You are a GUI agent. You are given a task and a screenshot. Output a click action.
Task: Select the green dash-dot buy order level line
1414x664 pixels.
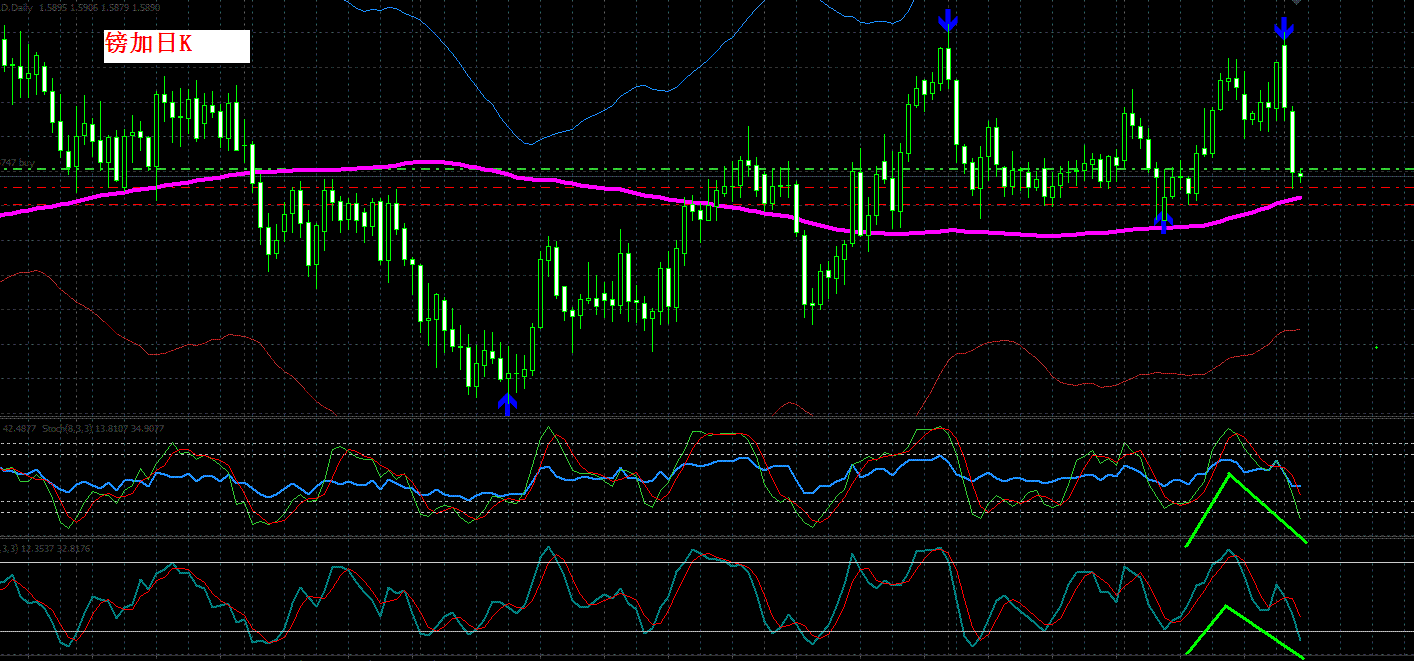pyautogui.click(x=707, y=169)
